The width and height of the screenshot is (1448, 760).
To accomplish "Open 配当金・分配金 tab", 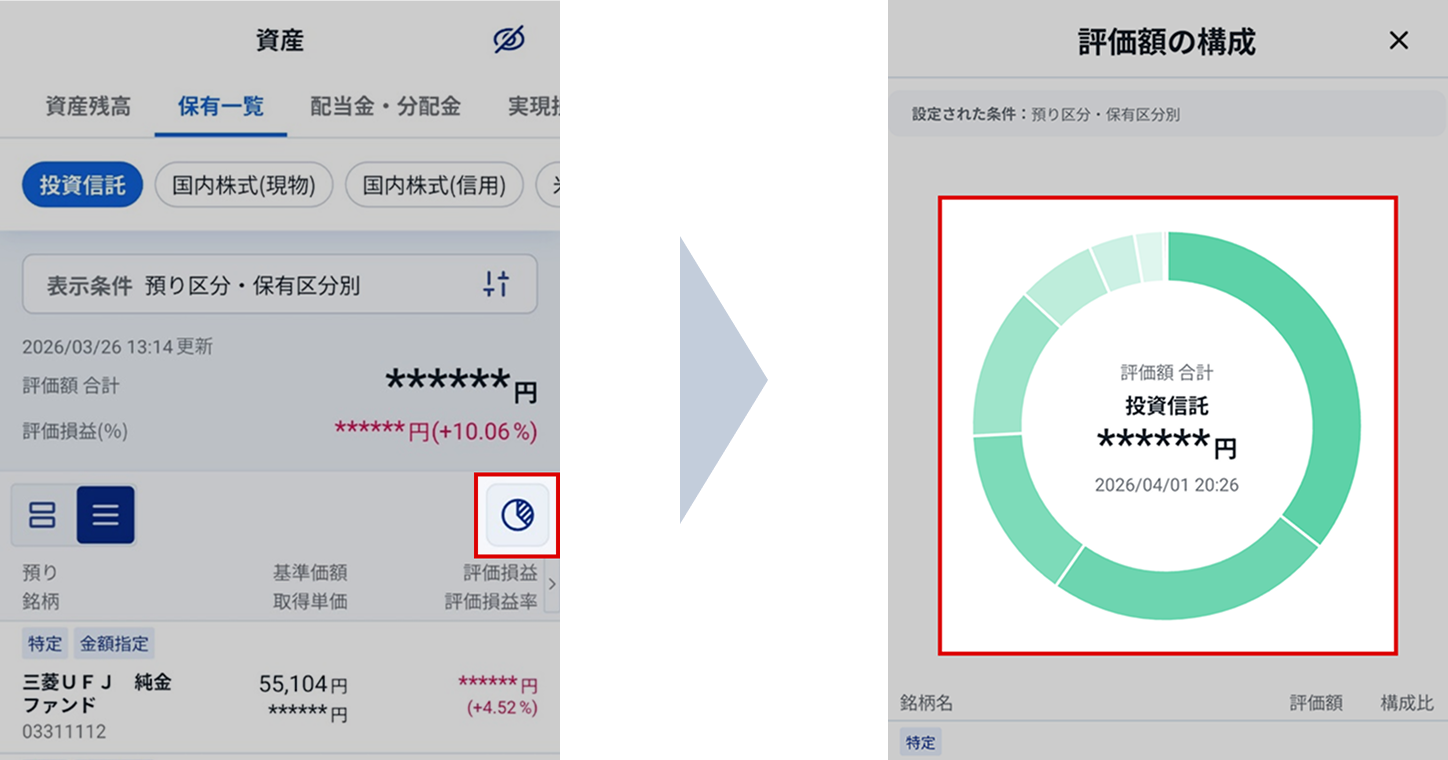I will click(385, 106).
